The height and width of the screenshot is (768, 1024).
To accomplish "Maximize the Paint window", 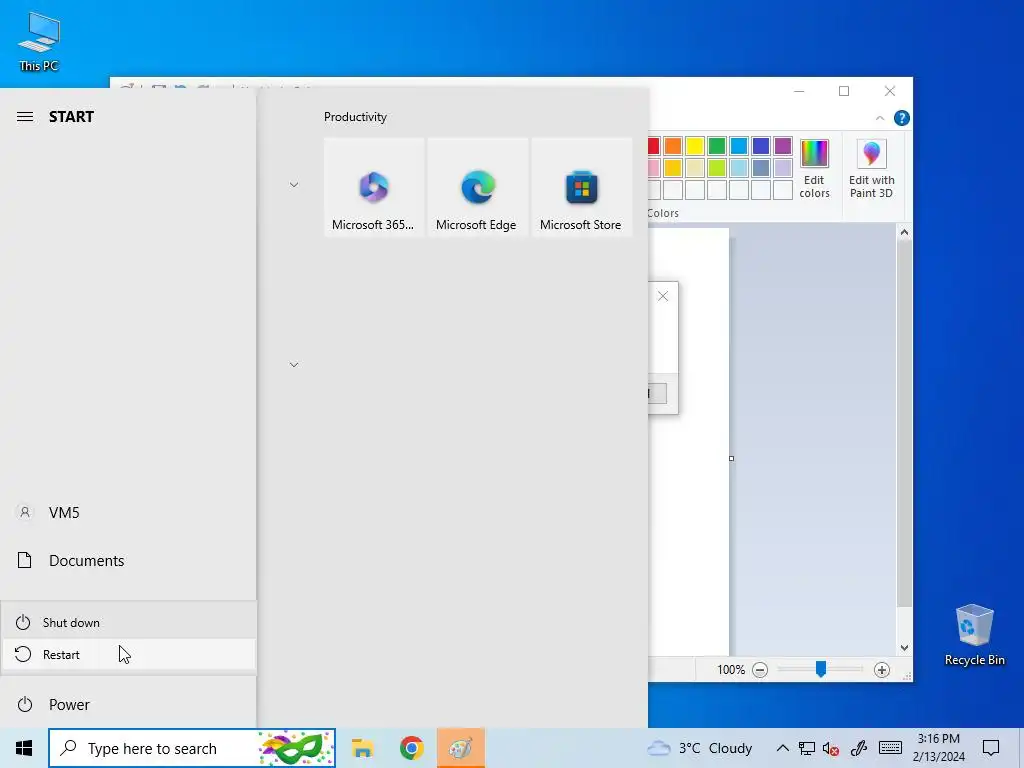I will [x=844, y=91].
